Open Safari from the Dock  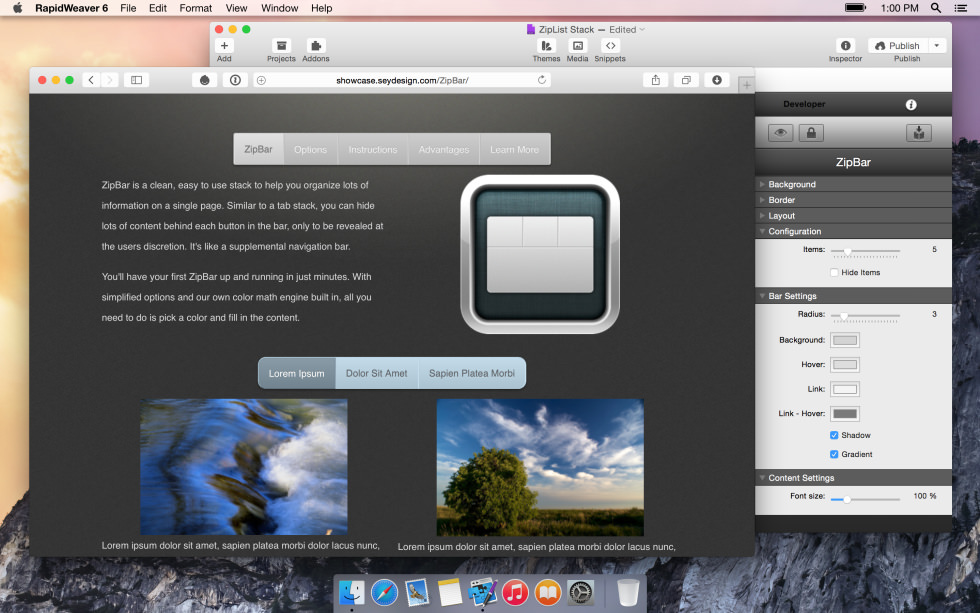(384, 592)
